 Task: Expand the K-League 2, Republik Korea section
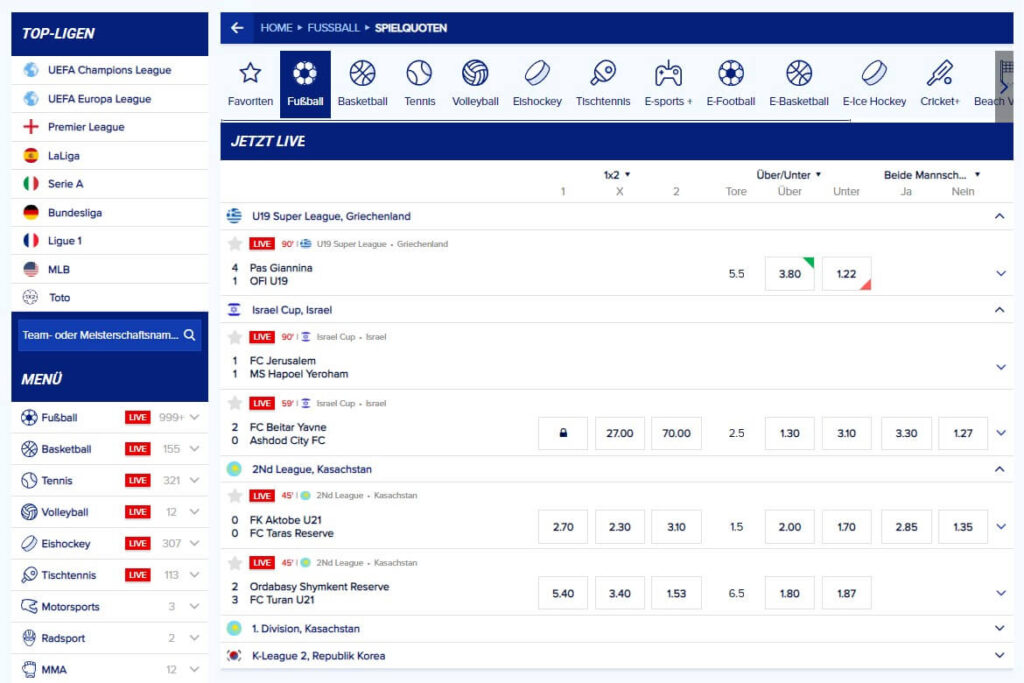pos(998,656)
